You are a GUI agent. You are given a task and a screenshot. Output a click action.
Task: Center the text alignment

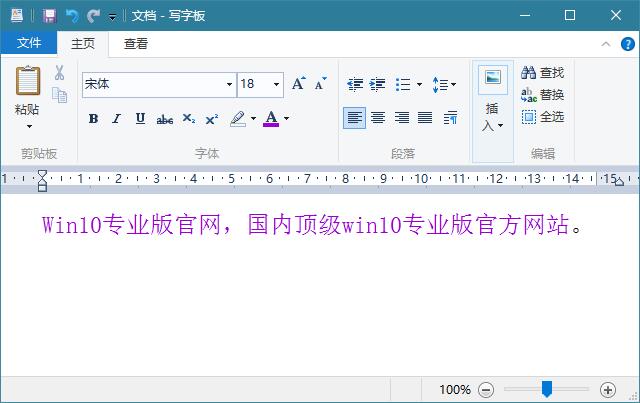point(378,118)
